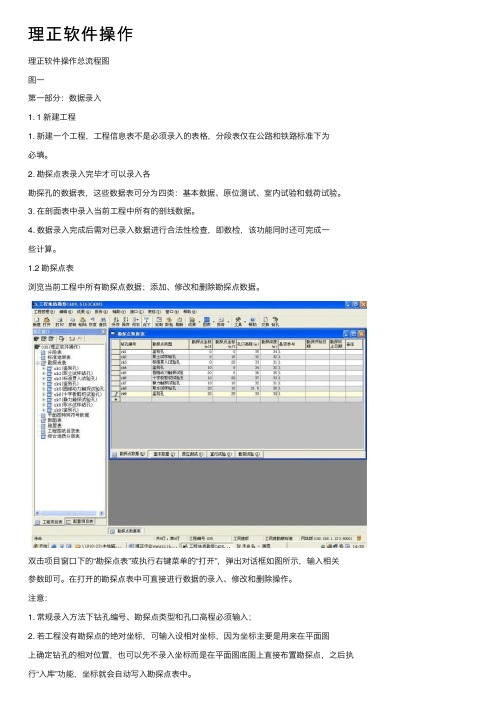The height and width of the screenshot is (713, 504).
Task: Expand the zk7(静力触探试验孔) node
Action: 44,400
